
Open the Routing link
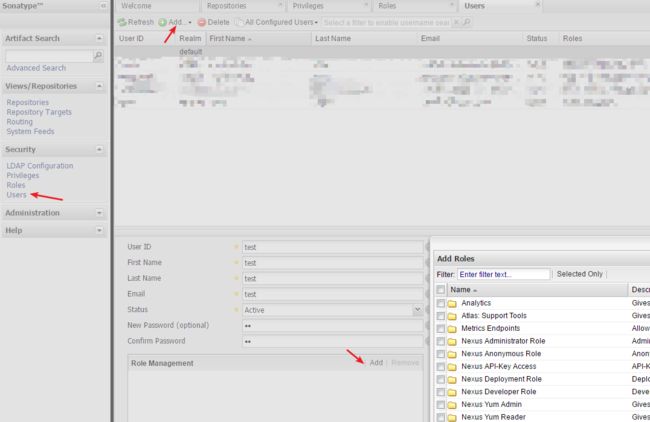coord(19,122)
